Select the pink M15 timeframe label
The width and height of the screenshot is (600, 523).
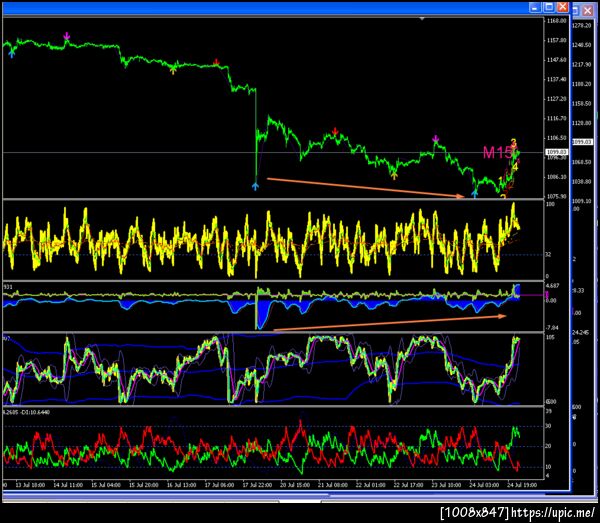[x=497, y=153]
